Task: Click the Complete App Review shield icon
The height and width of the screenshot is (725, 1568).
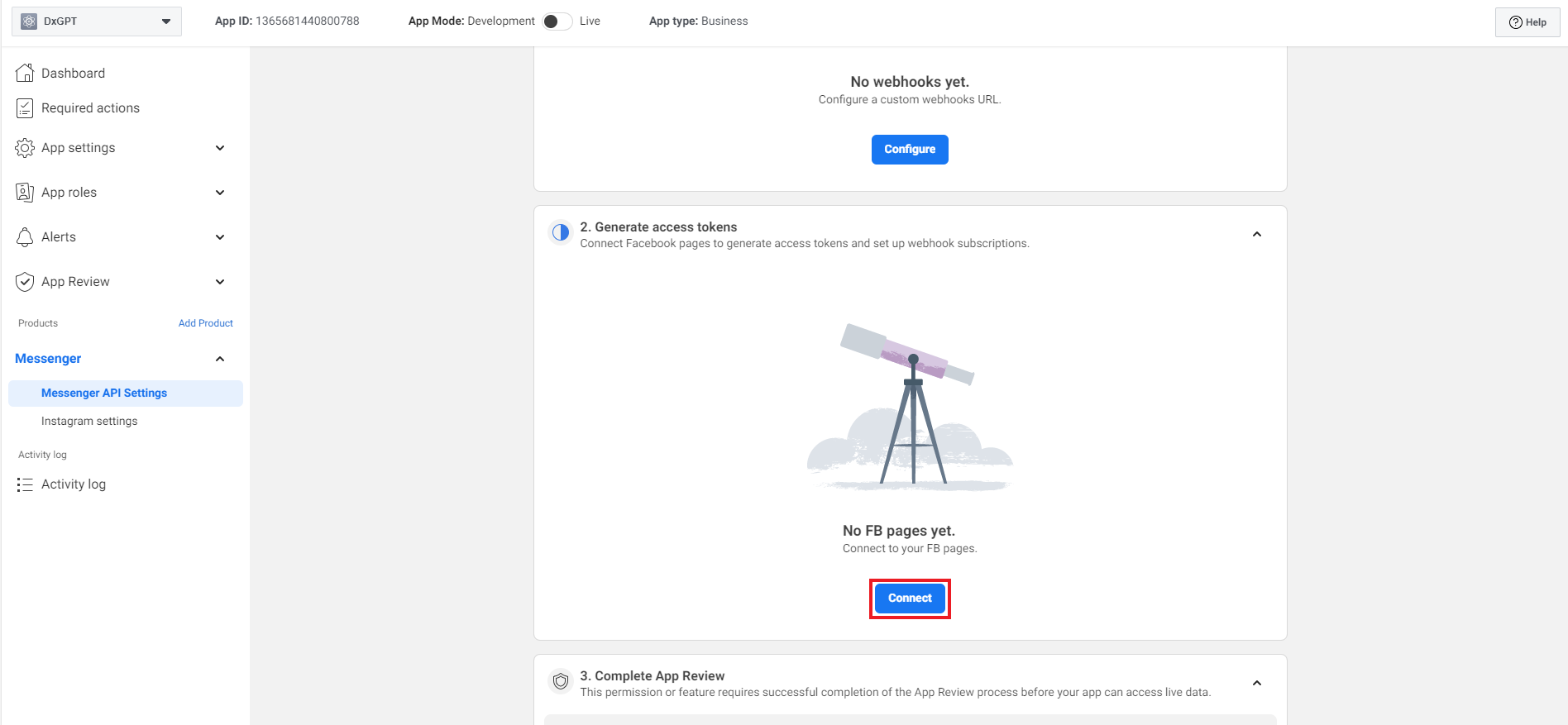Action: pyautogui.click(x=561, y=681)
